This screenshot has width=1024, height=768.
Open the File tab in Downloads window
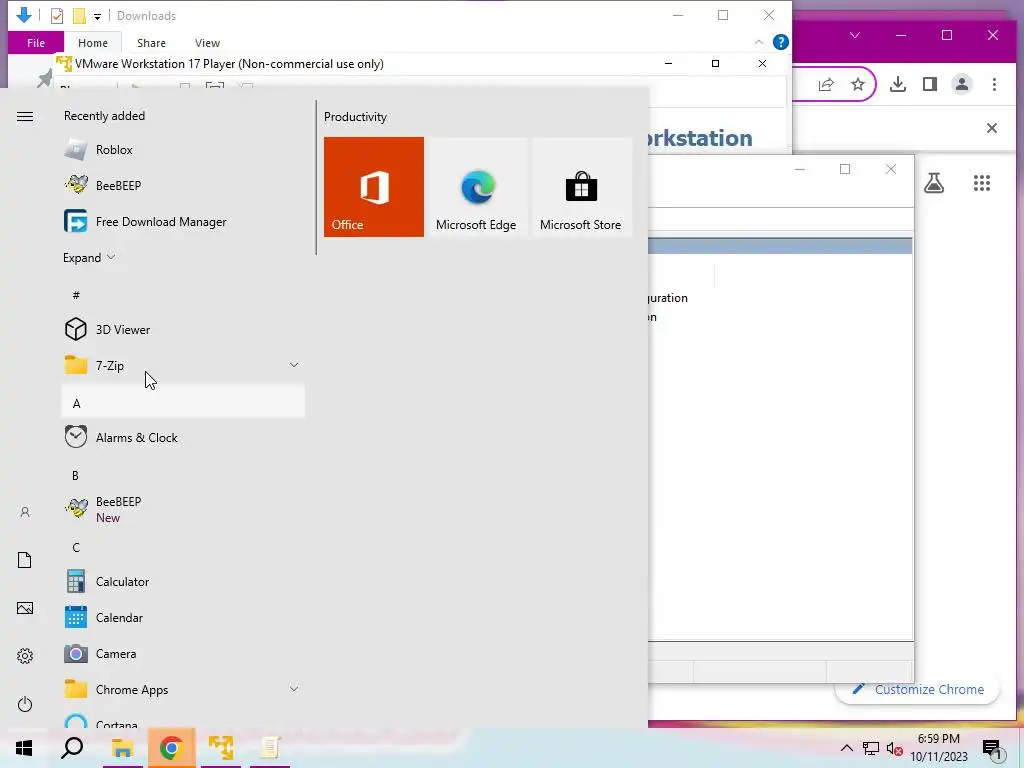(x=36, y=43)
